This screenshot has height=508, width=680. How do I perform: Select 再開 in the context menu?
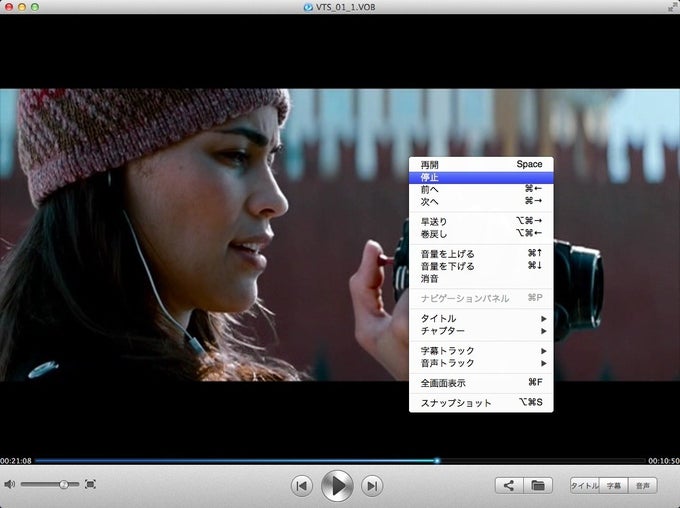pos(481,164)
